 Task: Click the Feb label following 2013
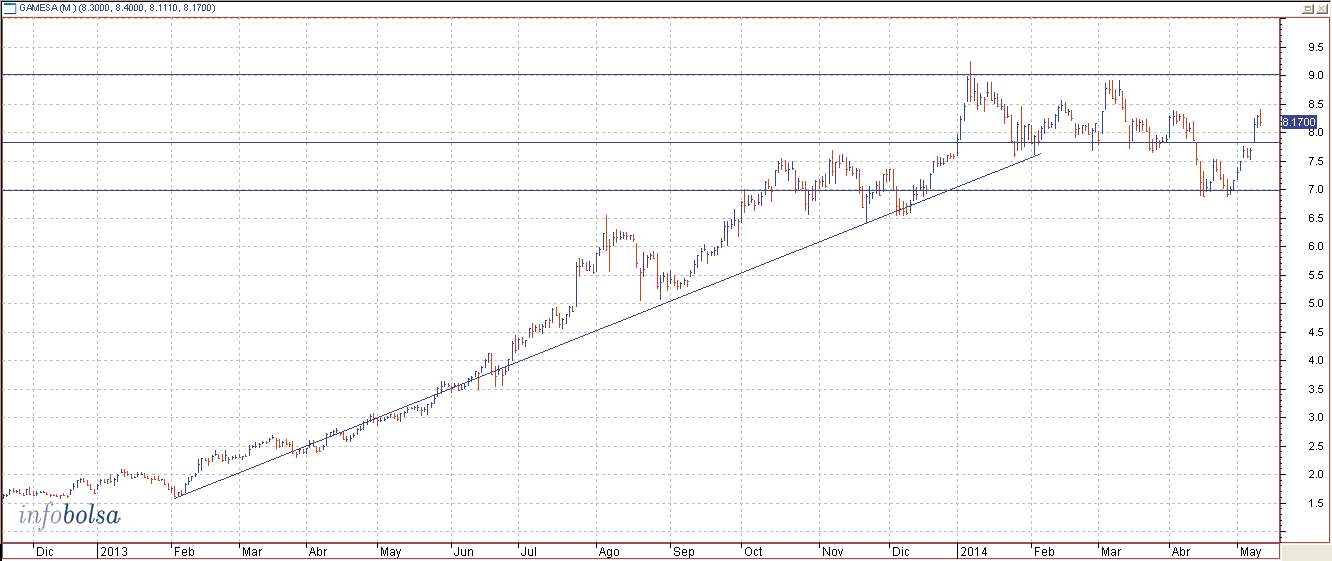pos(186,551)
